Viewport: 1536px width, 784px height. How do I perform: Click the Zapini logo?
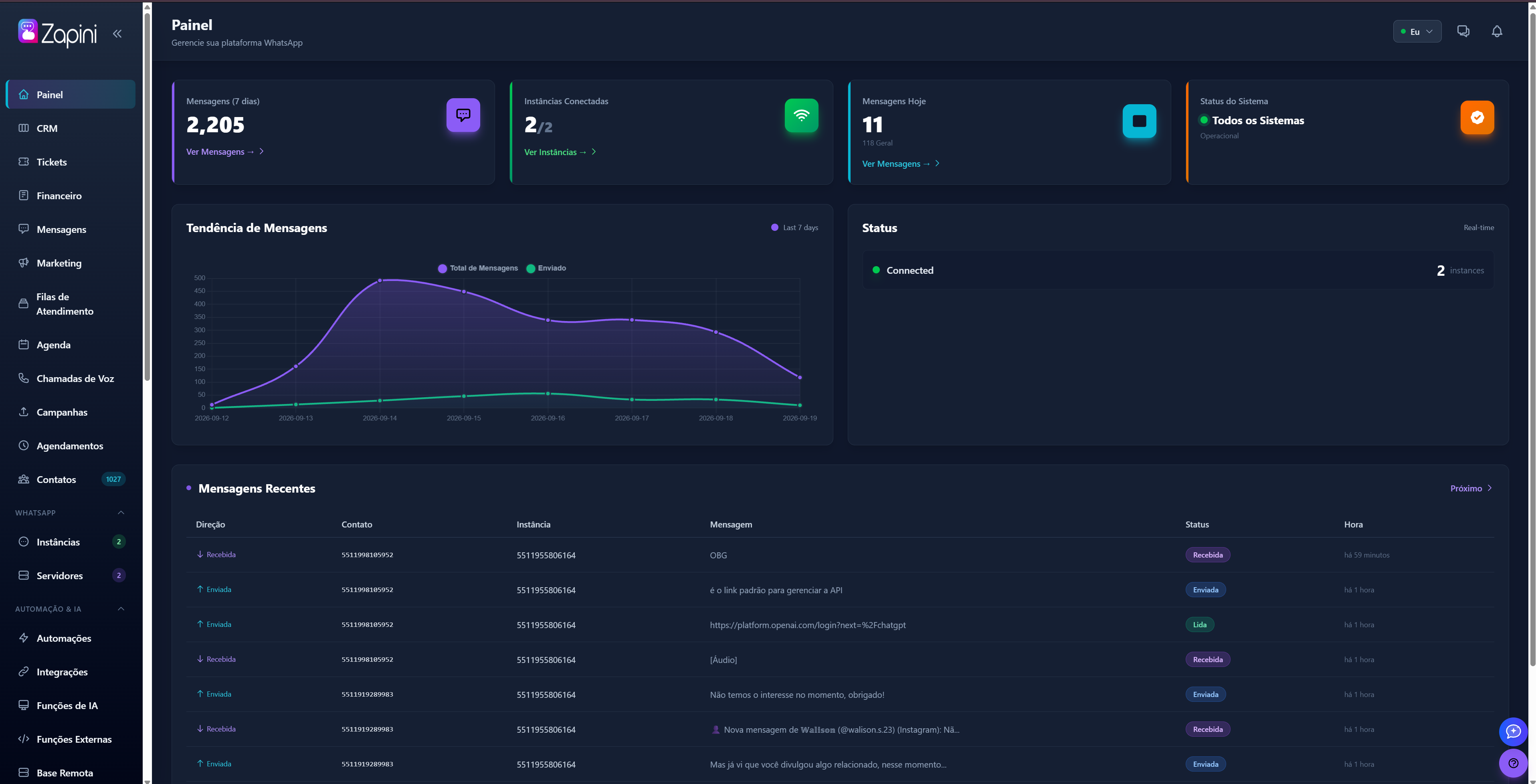coord(57,33)
